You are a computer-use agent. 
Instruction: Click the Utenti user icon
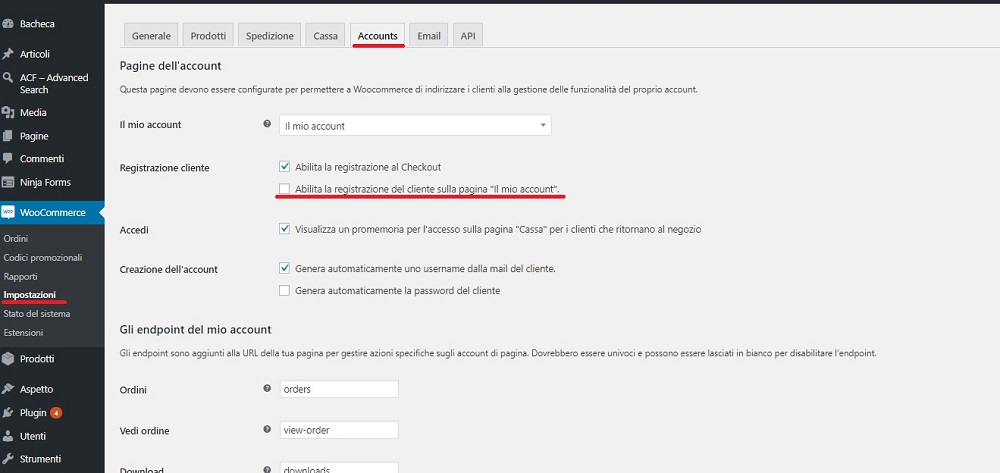[x=8, y=436]
